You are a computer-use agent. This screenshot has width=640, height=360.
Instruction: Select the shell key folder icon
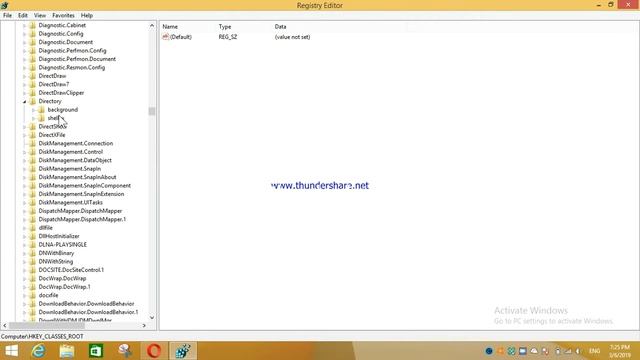point(41,118)
